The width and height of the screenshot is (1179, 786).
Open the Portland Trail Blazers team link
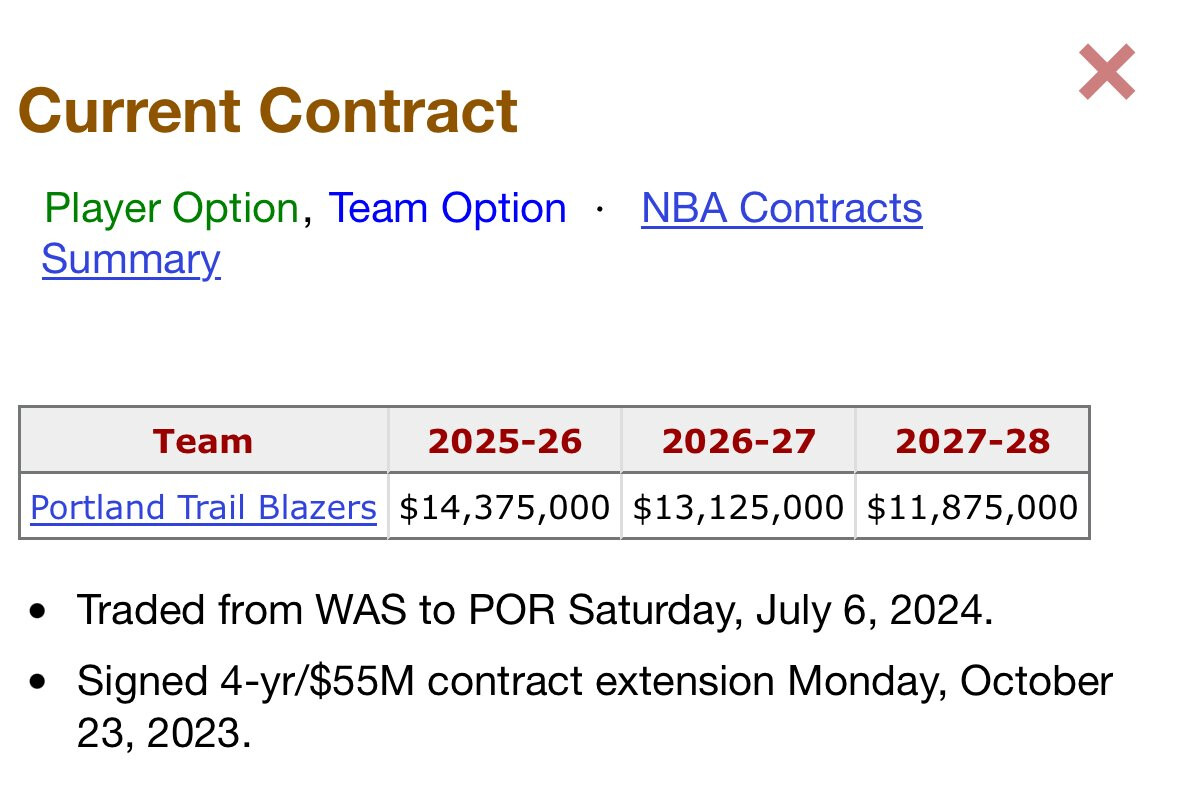click(203, 508)
